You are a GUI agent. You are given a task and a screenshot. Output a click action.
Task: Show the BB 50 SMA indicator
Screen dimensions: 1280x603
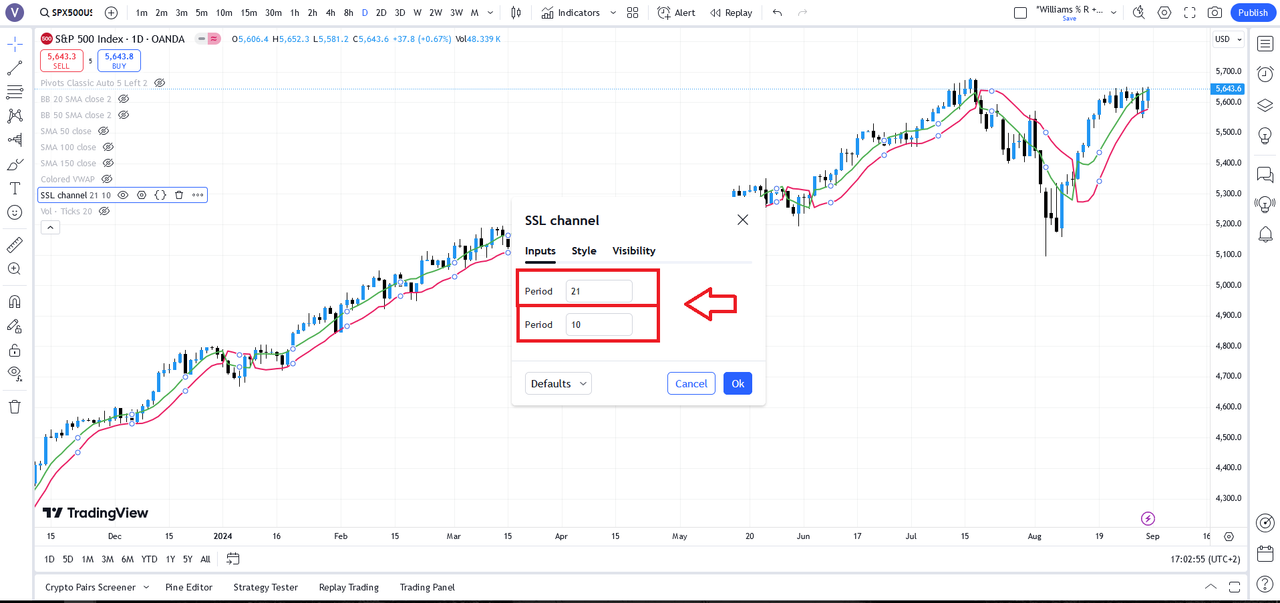(124, 115)
